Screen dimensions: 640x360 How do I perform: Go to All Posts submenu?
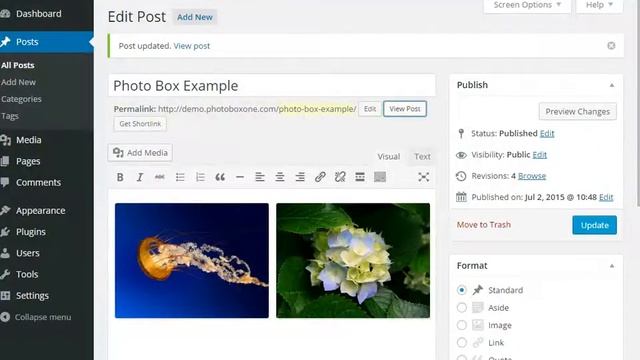[x=18, y=65]
